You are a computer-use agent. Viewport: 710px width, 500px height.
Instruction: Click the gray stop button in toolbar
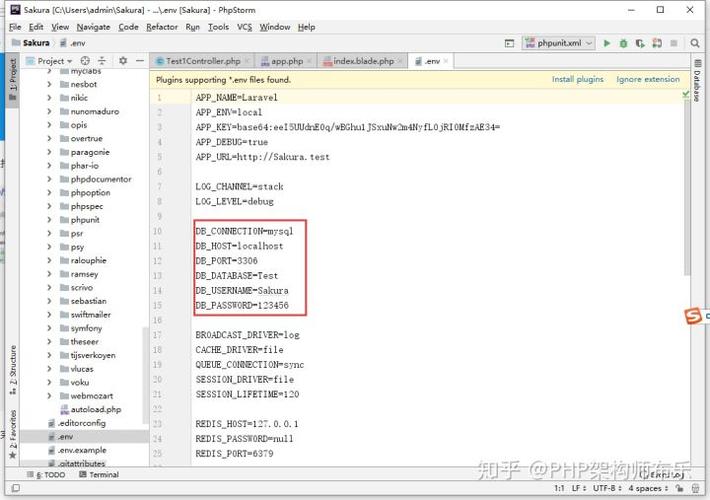pos(674,43)
